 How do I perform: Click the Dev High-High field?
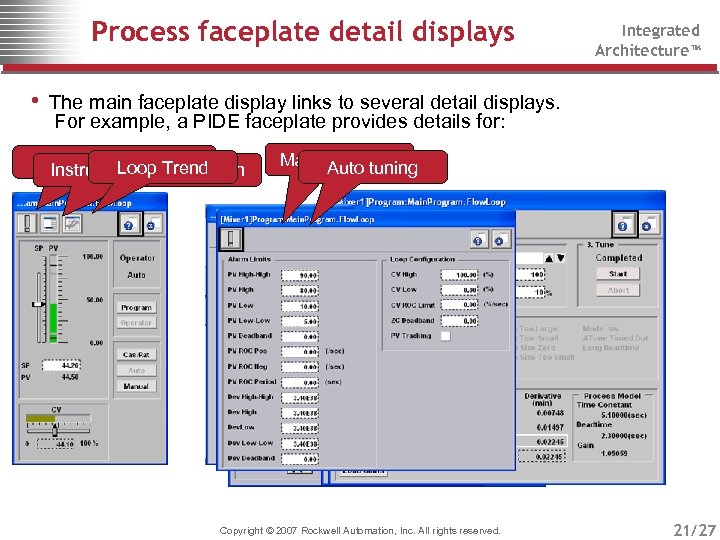300,398
